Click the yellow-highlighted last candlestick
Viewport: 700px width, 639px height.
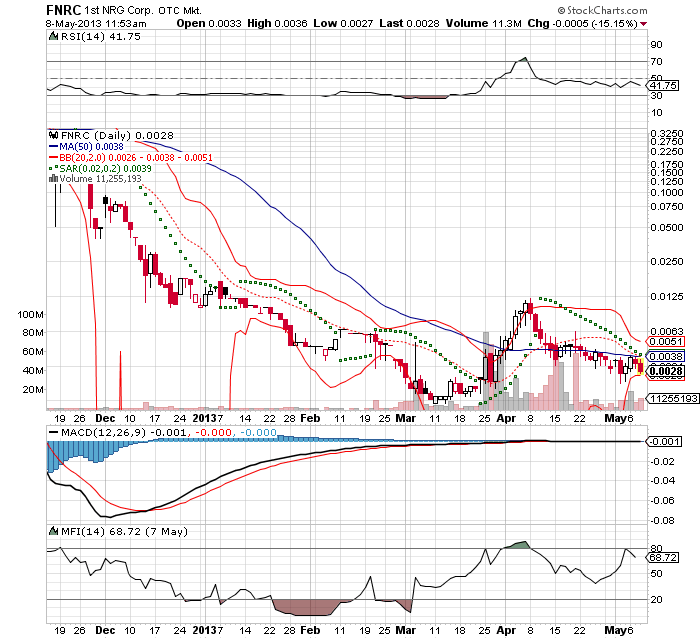pyautogui.click(x=641, y=367)
